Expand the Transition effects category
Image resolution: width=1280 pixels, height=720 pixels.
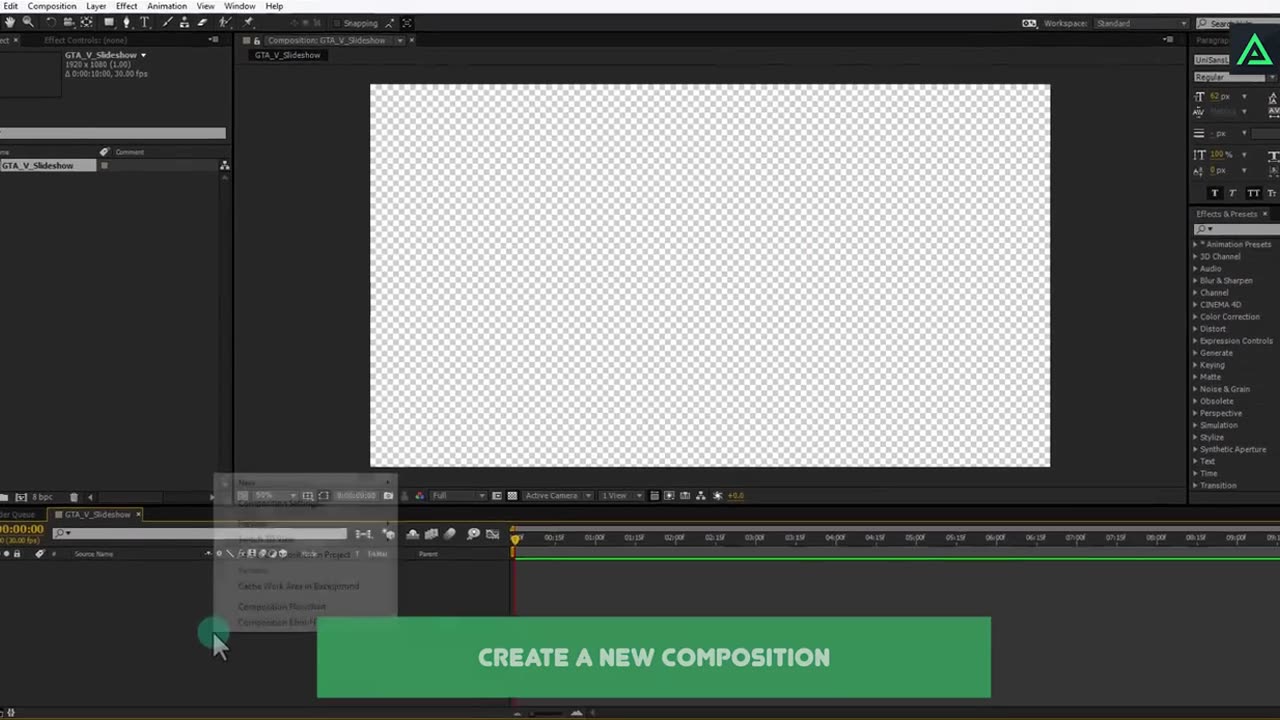(x=1195, y=485)
